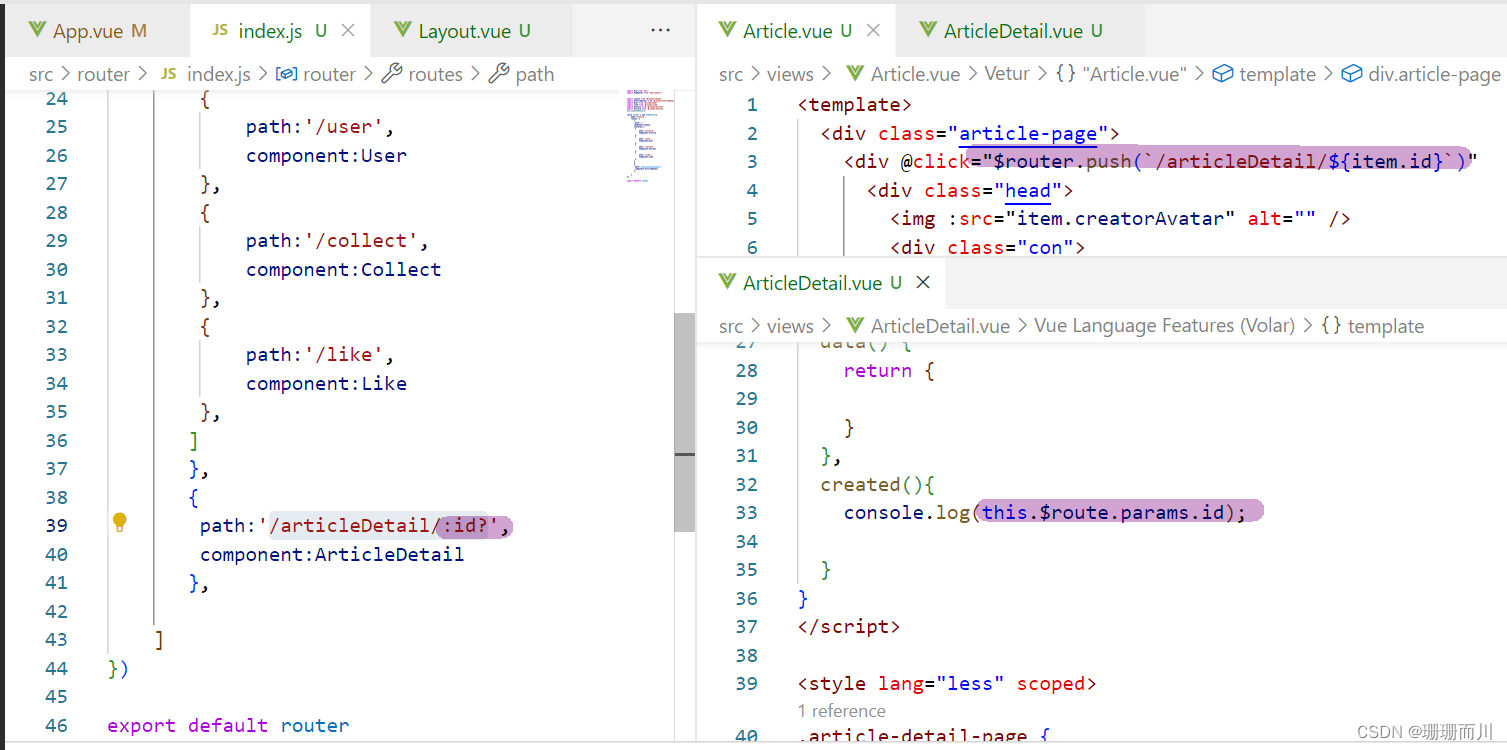The width and height of the screenshot is (1507, 750).
Task: Open the path breadcrumb segment
Action: pos(535,74)
